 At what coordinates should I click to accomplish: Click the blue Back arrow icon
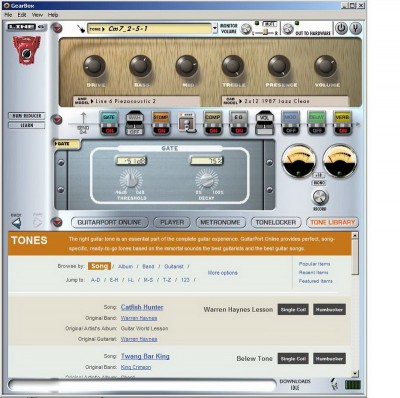point(16,223)
